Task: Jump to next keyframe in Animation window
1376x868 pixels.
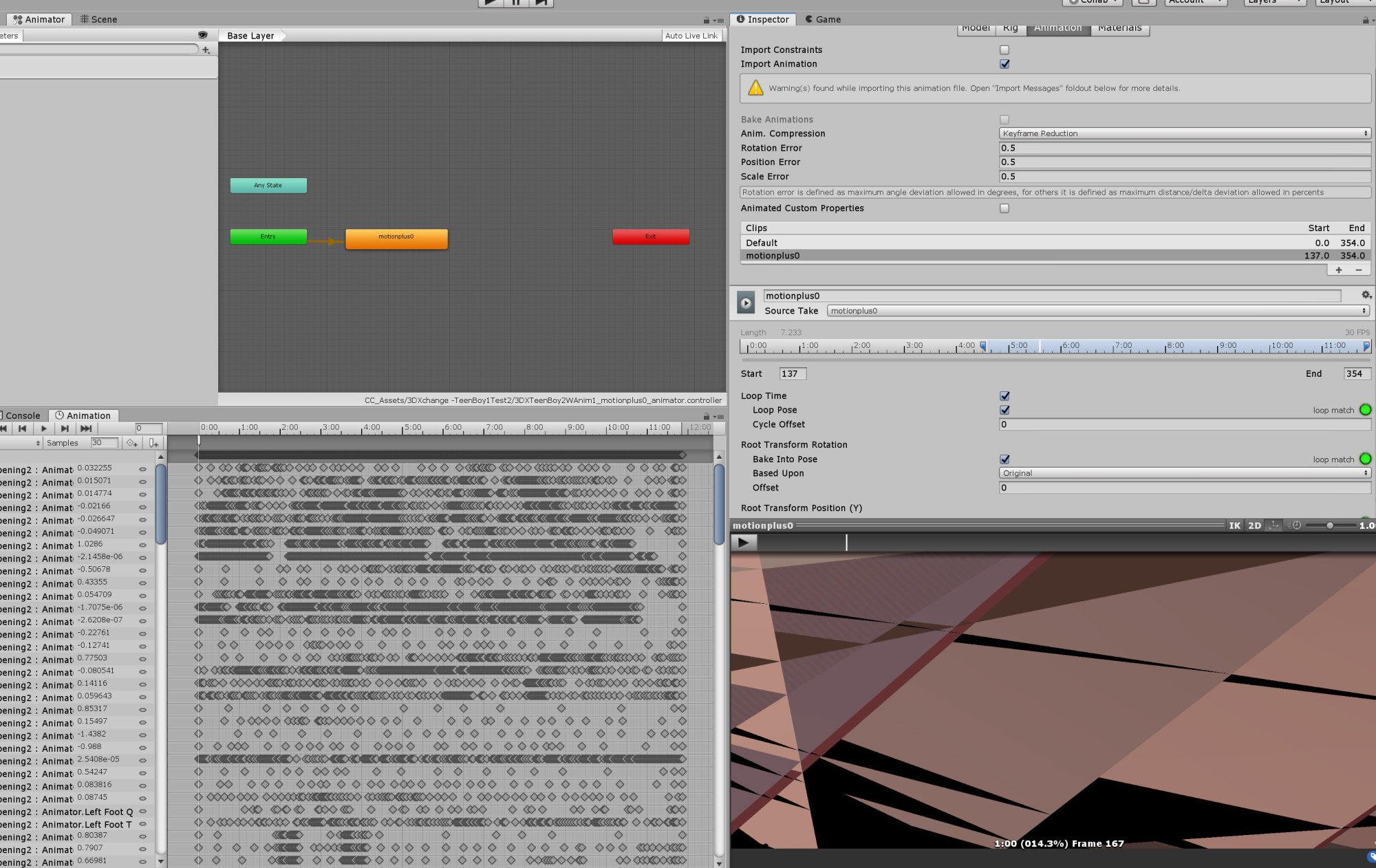Action: [65, 428]
